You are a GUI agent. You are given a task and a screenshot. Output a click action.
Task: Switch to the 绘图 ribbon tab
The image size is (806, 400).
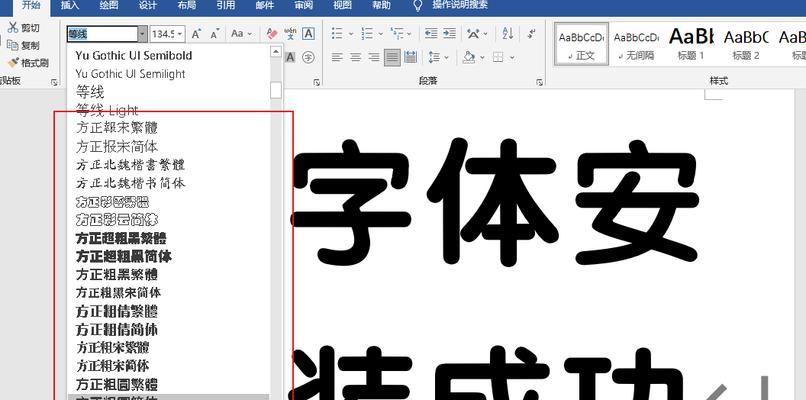pos(109,6)
